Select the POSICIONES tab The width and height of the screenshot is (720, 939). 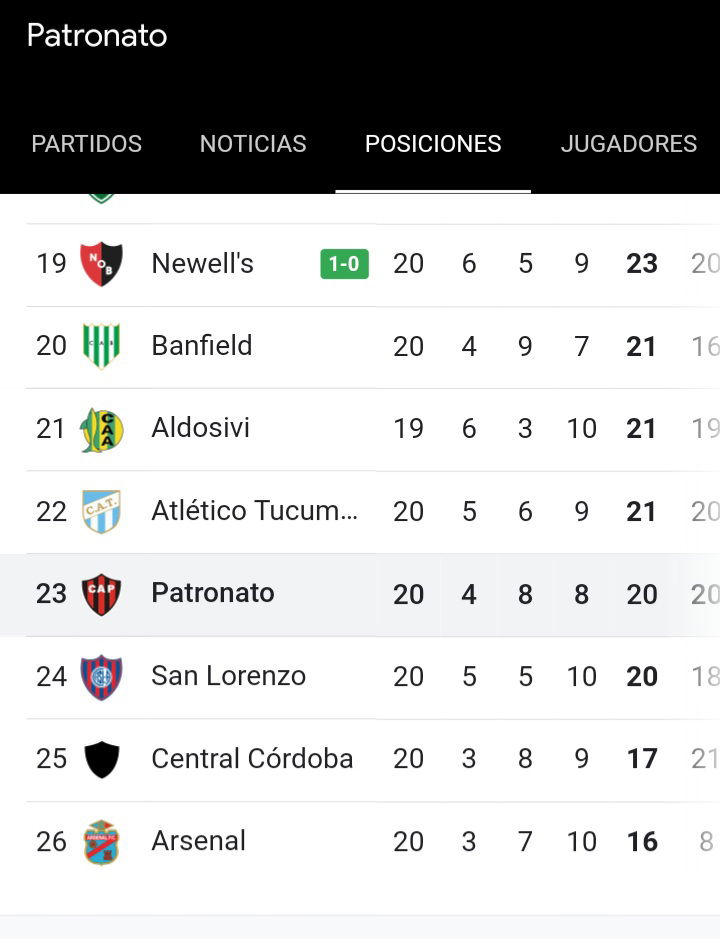(x=433, y=144)
